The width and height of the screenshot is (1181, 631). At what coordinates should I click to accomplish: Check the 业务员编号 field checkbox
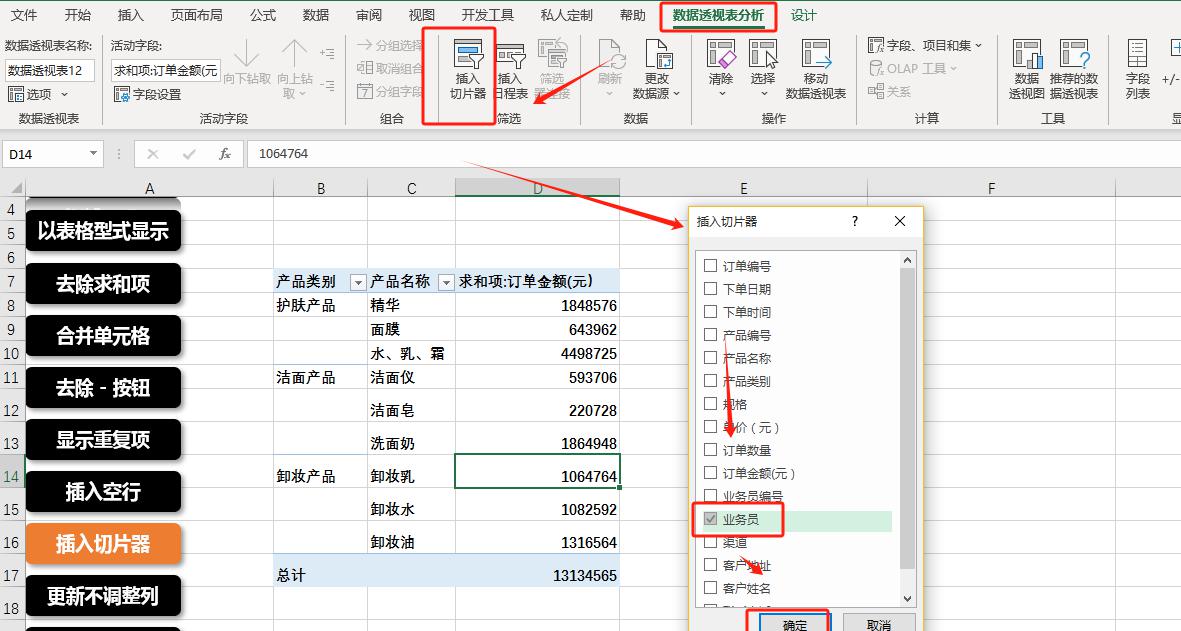pyautogui.click(x=710, y=495)
